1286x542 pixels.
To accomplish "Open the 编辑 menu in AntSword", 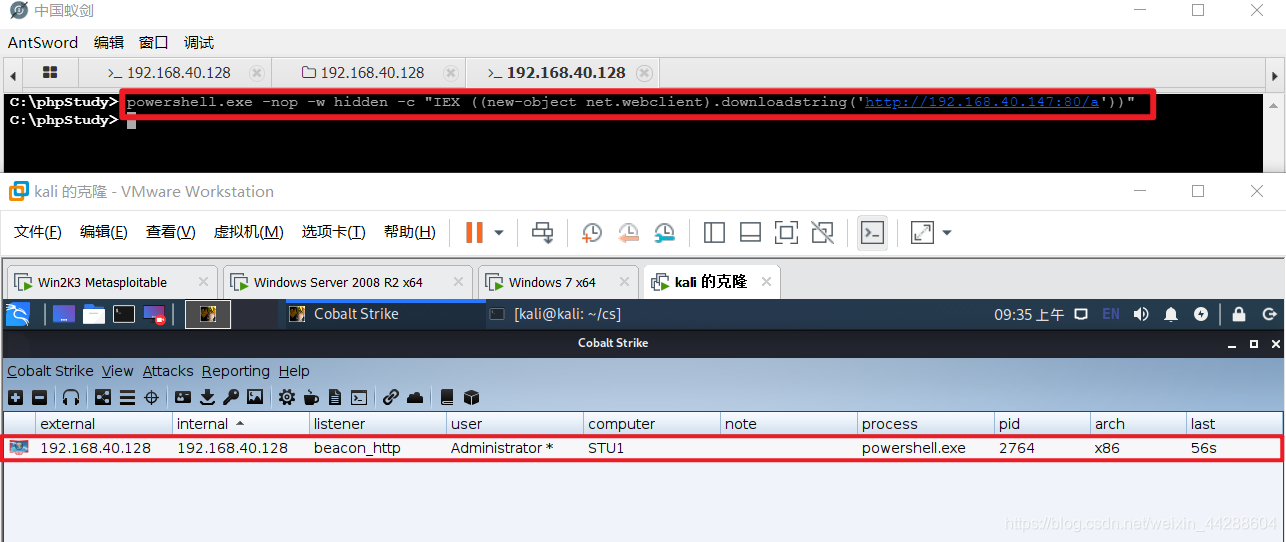I will [x=109, y=42].
